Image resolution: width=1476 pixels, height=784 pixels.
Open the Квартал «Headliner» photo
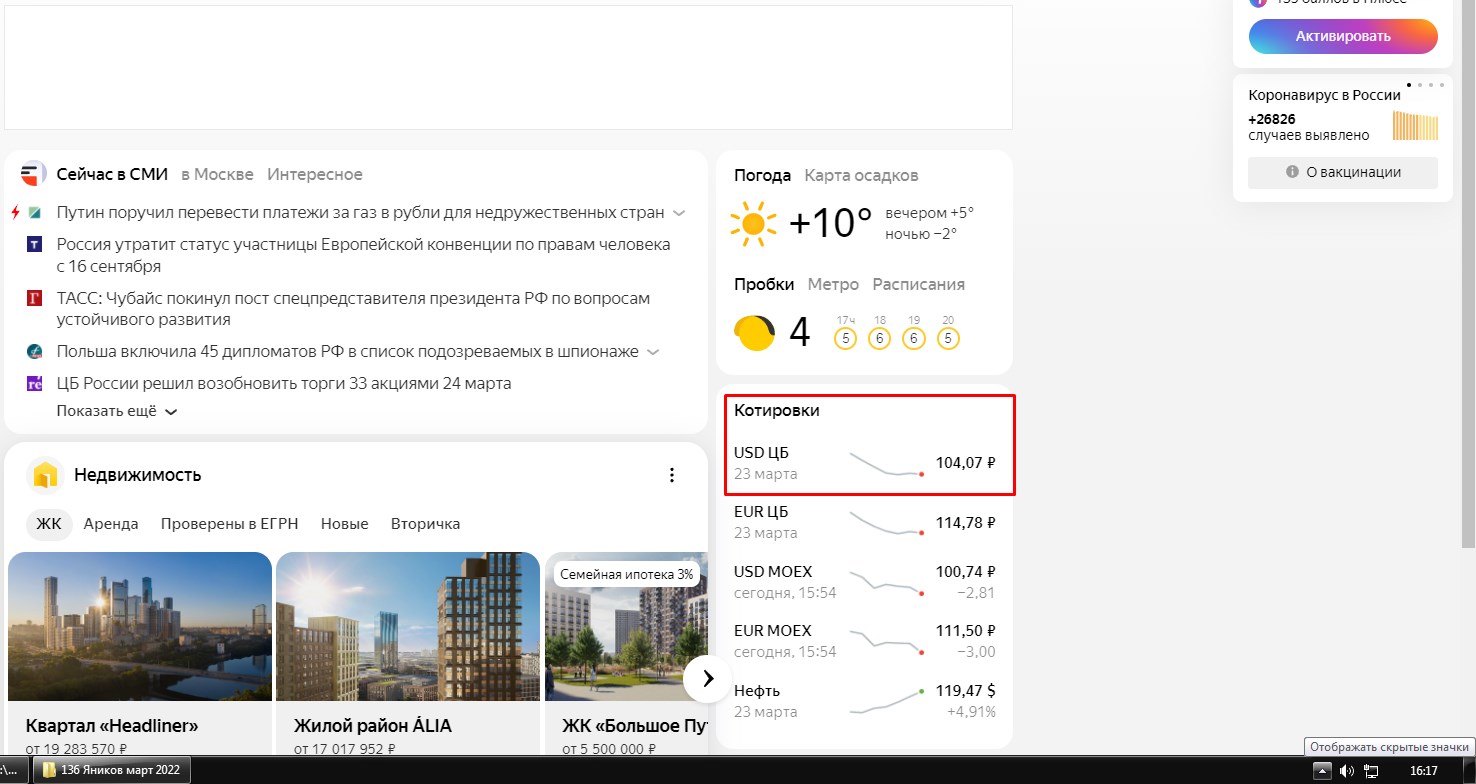(140, 626)
